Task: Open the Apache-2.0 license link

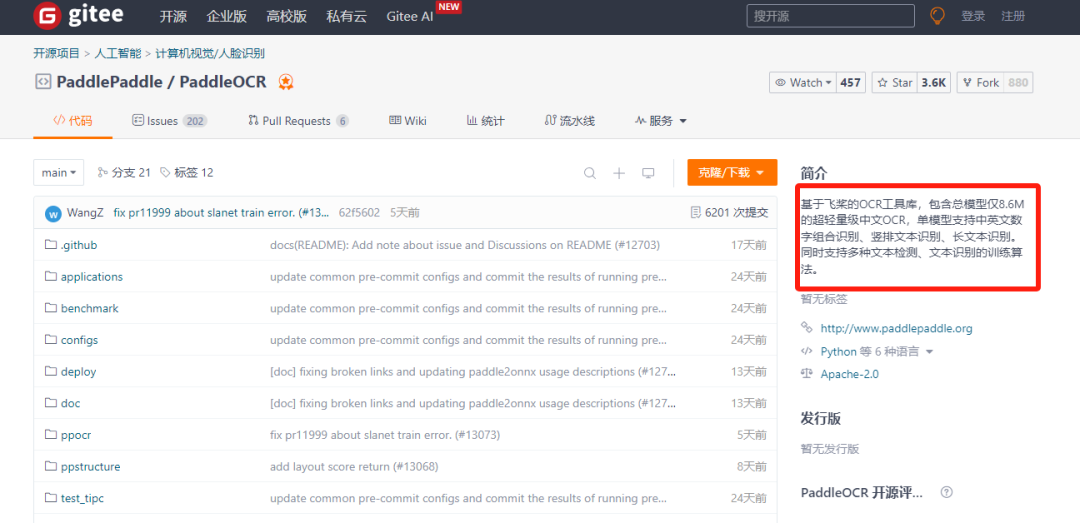Action: [849, 374]
